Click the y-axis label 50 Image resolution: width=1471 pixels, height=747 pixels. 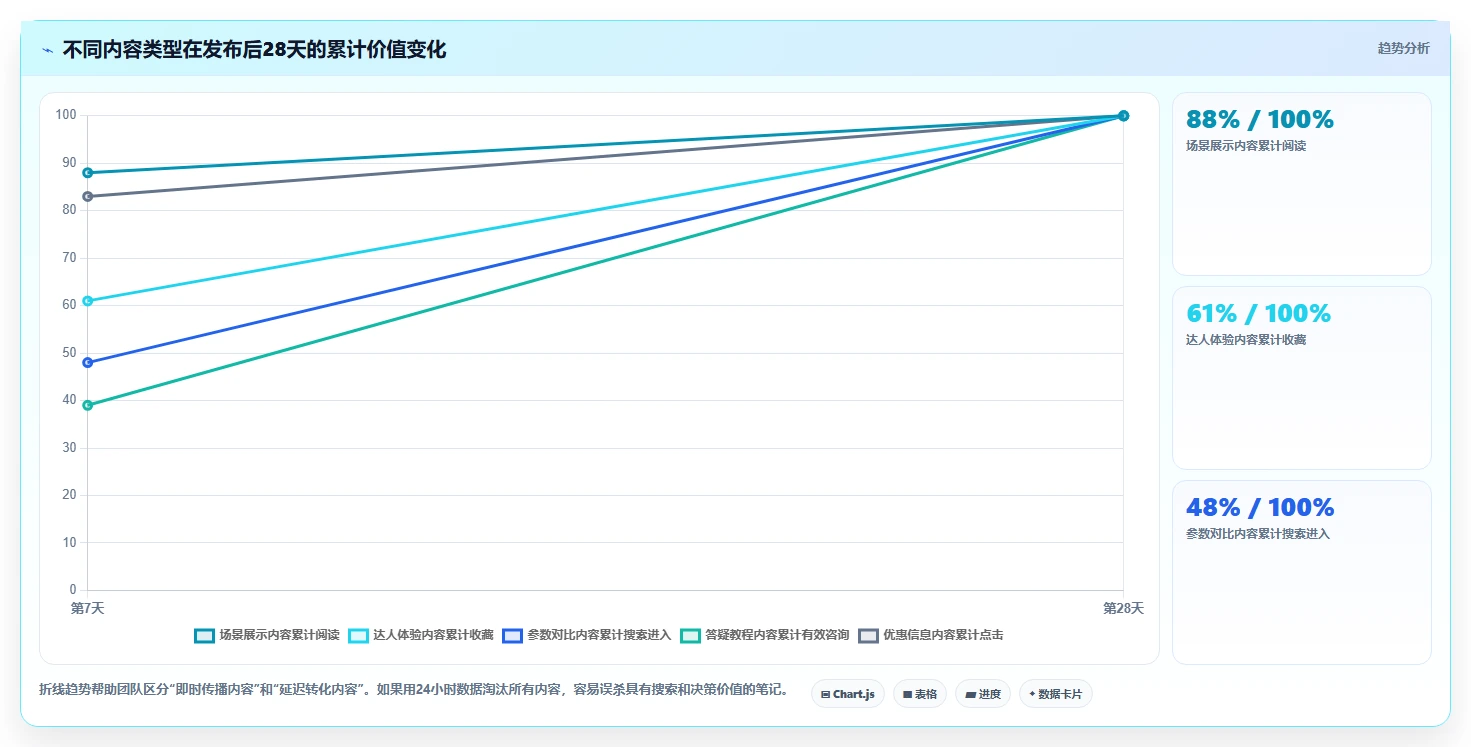[x=70, y=353]
